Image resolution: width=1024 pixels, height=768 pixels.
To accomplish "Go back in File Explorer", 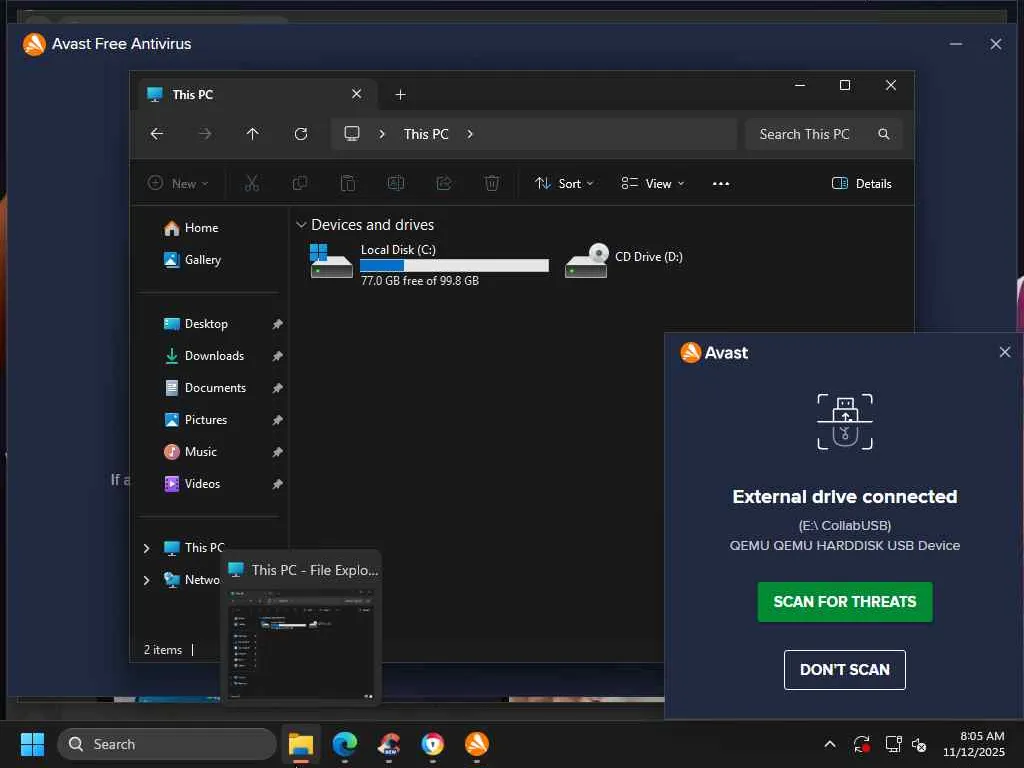I will (x=157, y=134).
